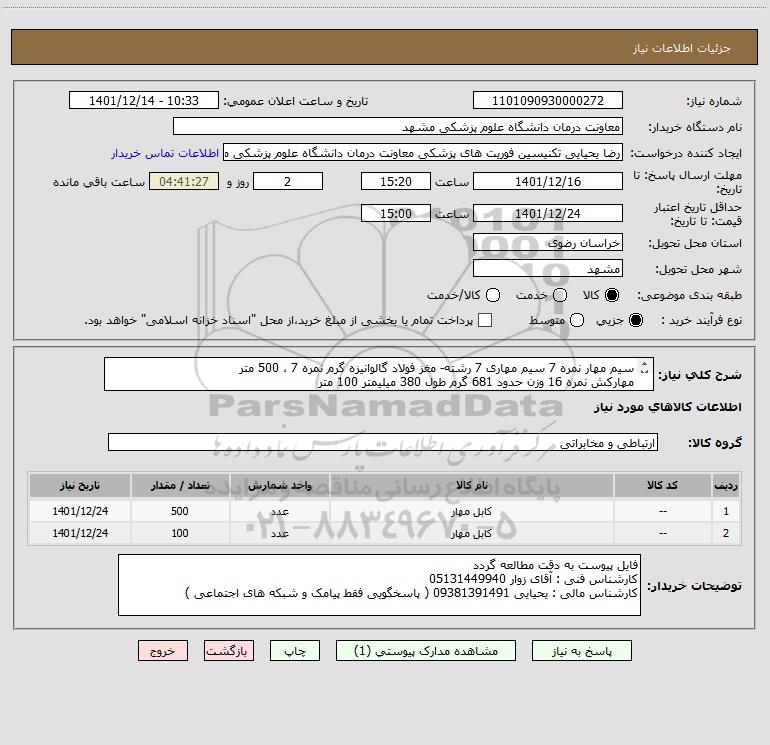Screen dimensions: 770x745
Task: Click the چاپ print button
Action: (295, 651)
